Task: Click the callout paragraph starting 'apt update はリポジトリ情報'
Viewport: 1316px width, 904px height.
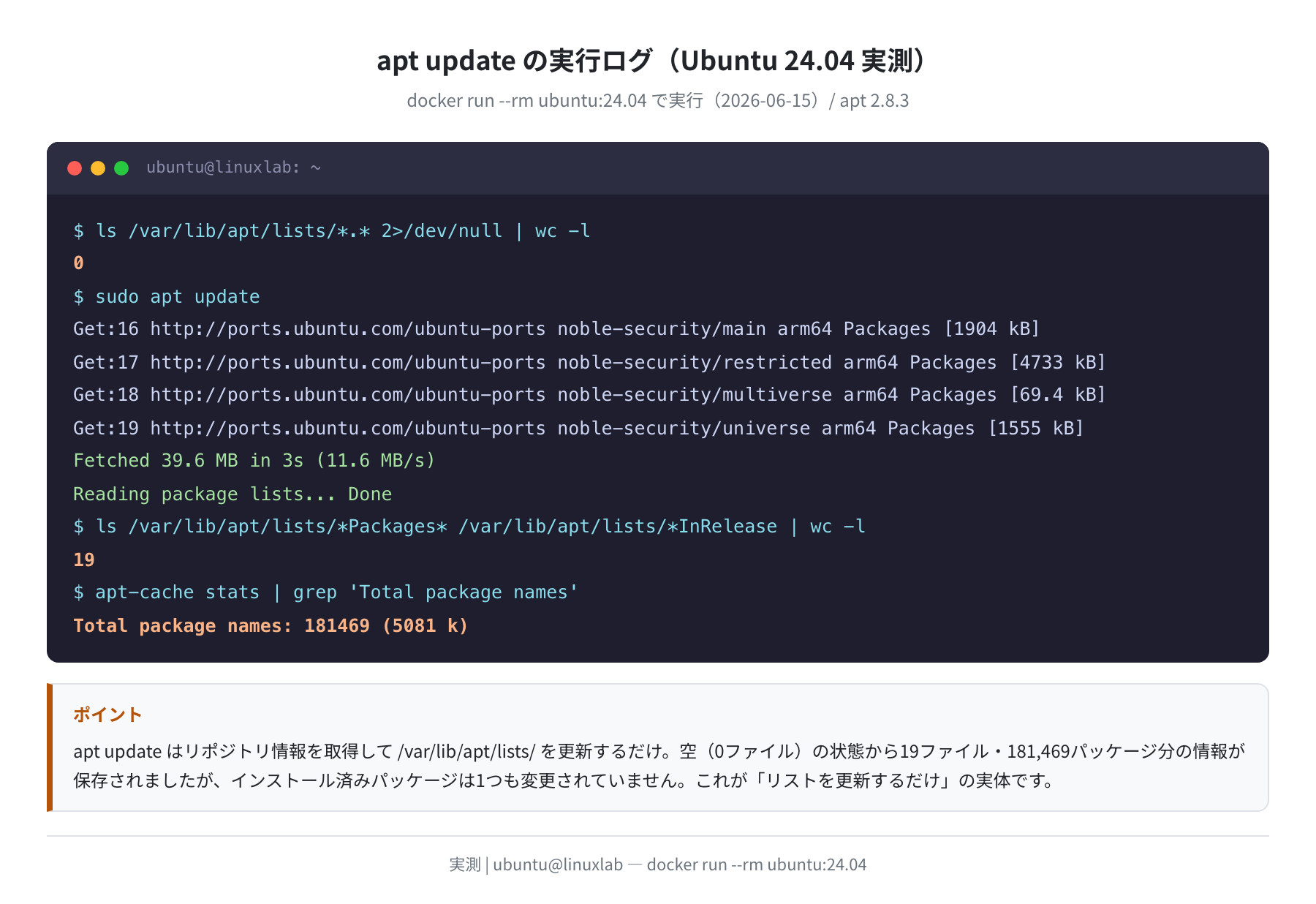Action: (659, 766)
